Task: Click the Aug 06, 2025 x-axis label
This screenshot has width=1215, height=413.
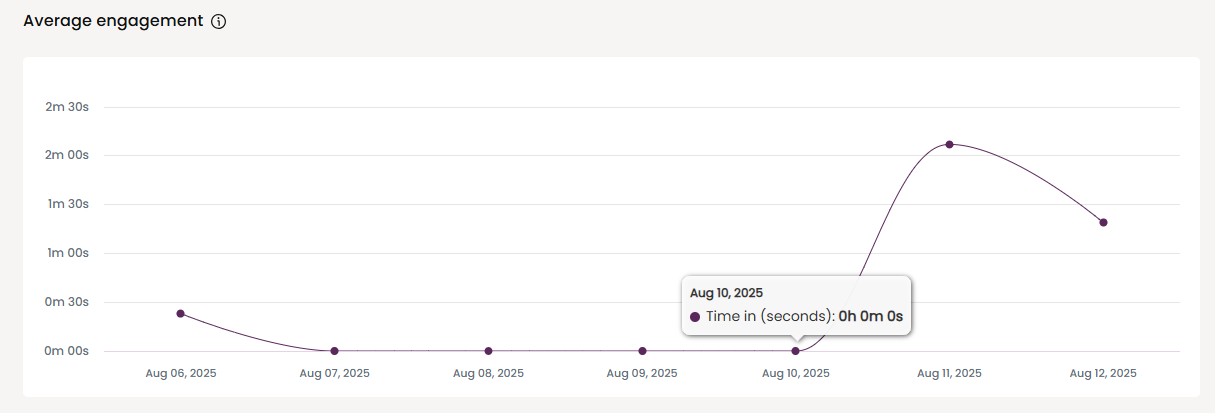Action: pyautogui.click(x=181, y=374)
